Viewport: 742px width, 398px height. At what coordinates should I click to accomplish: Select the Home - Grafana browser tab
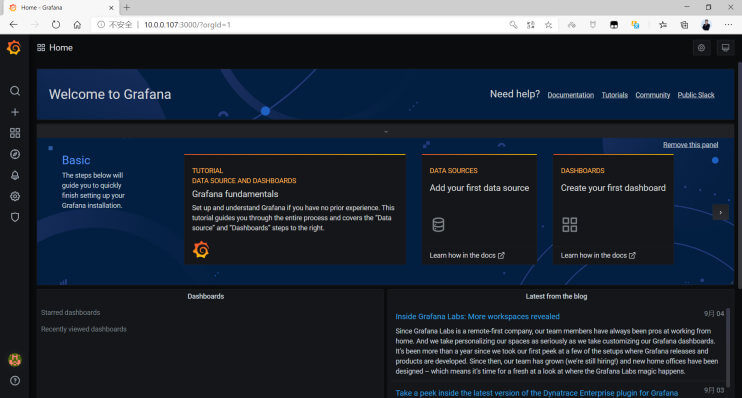(62, 8)
